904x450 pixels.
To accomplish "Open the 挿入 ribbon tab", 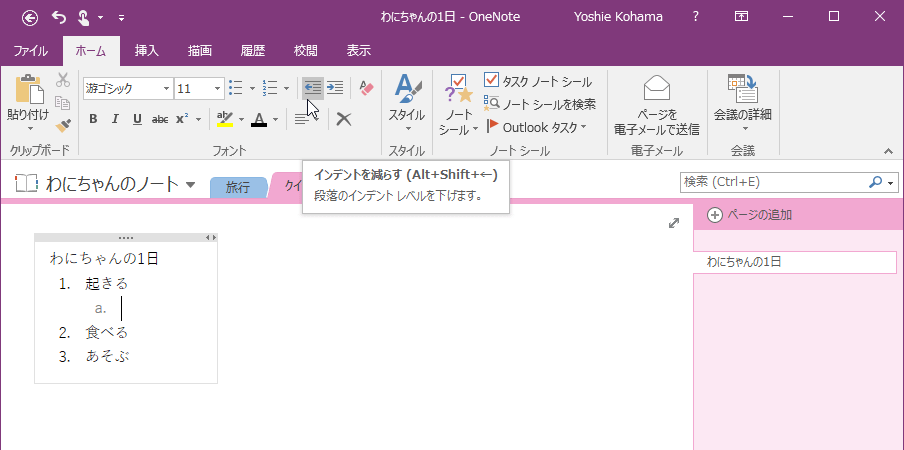I will [146, 51].
